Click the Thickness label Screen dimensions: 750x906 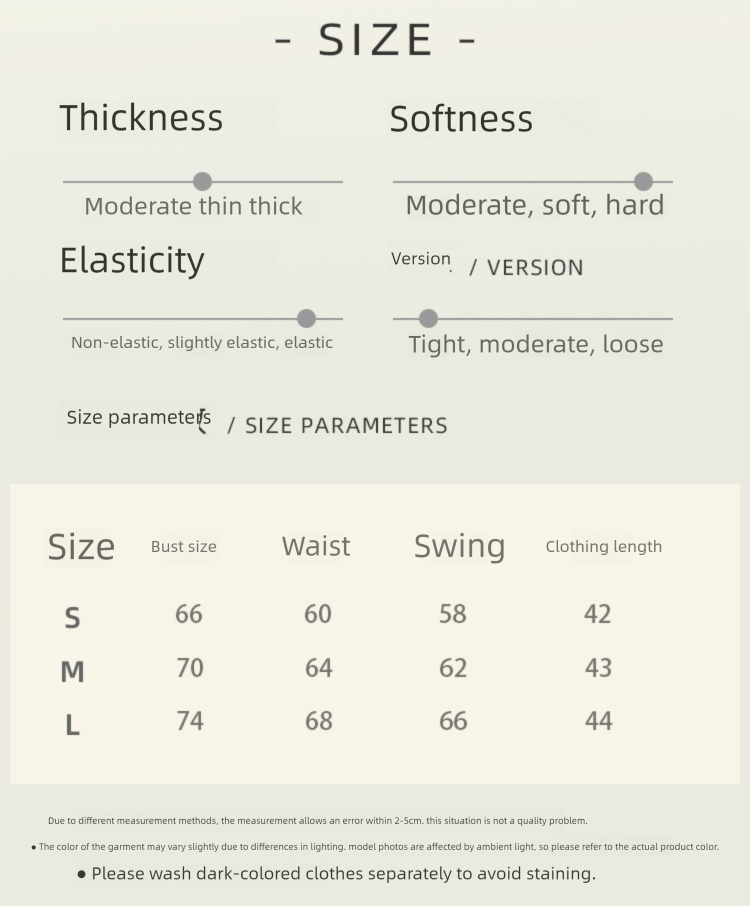(141, 118)
